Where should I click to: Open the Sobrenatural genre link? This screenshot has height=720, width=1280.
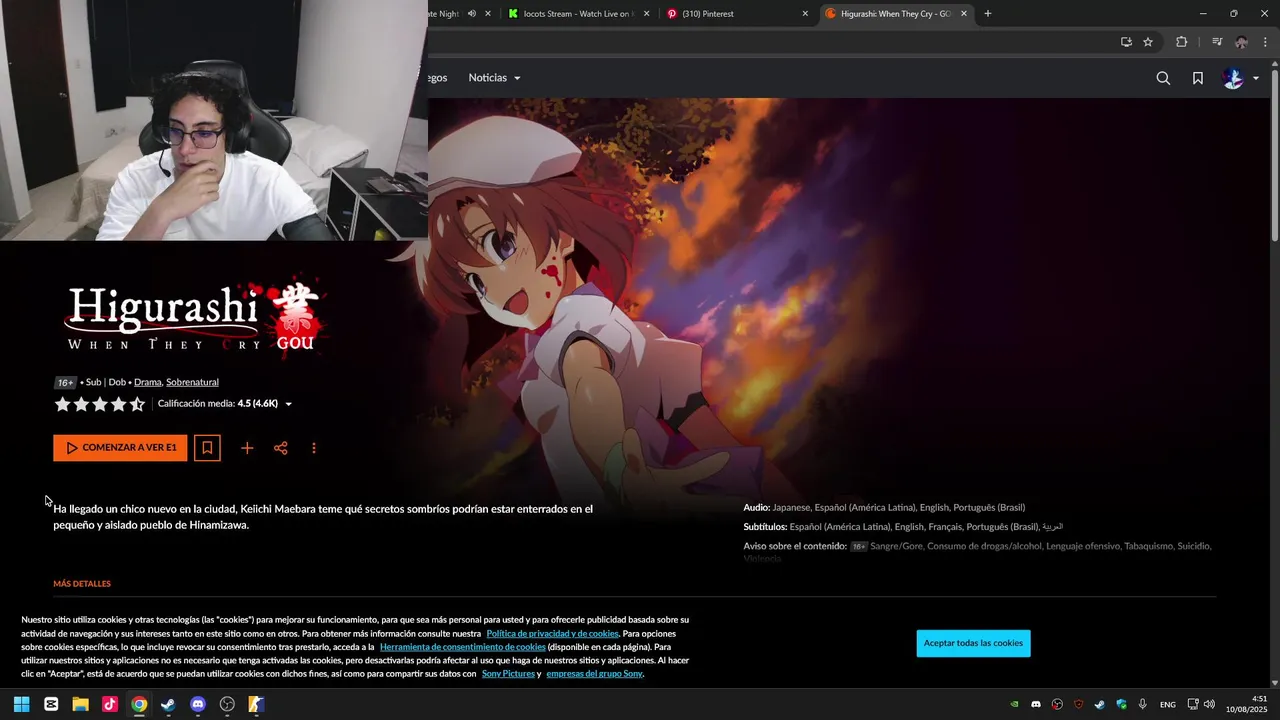(192, 382)
